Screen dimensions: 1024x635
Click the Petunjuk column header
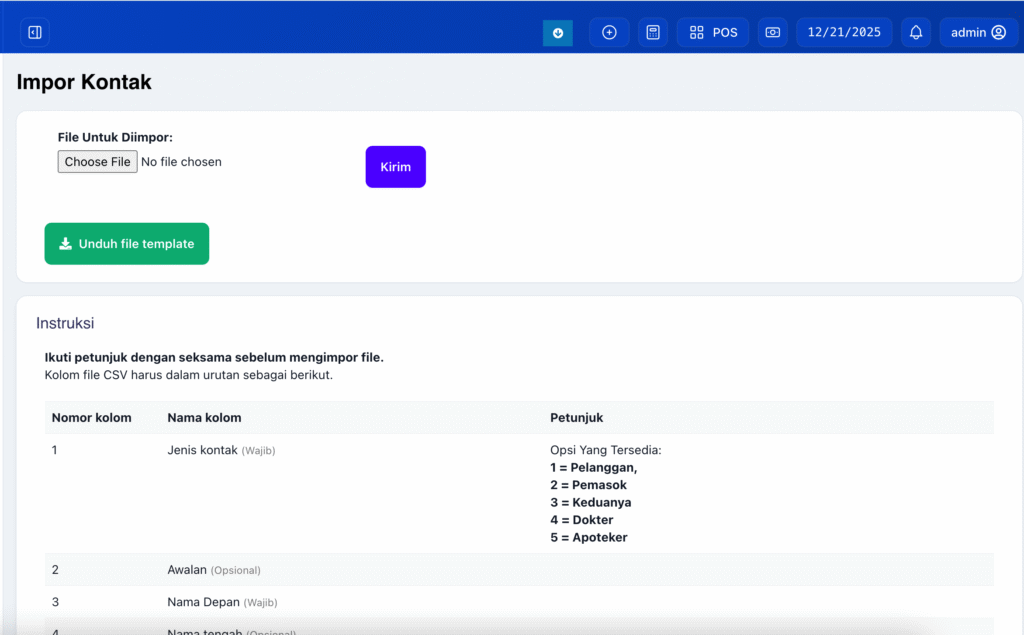(576, 418)
